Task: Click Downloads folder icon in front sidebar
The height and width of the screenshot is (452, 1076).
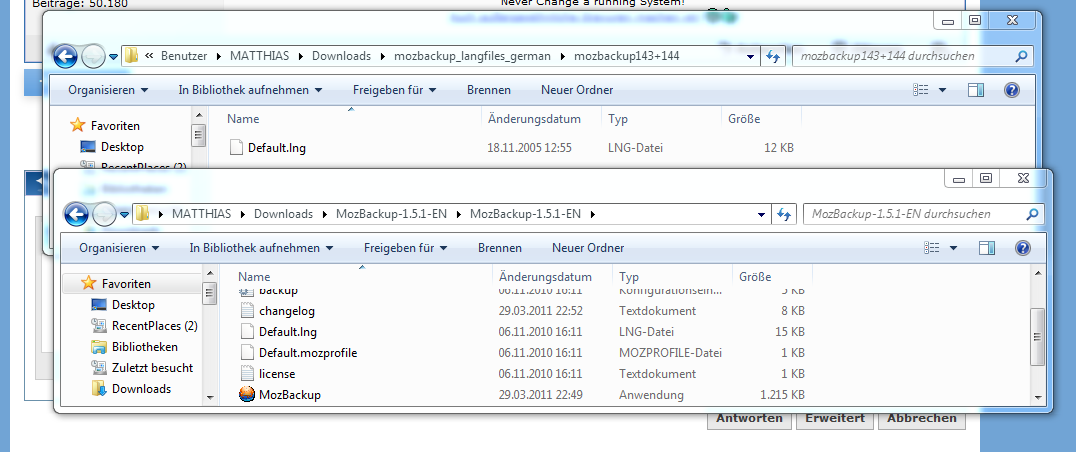Action: (x=99, y=388)
